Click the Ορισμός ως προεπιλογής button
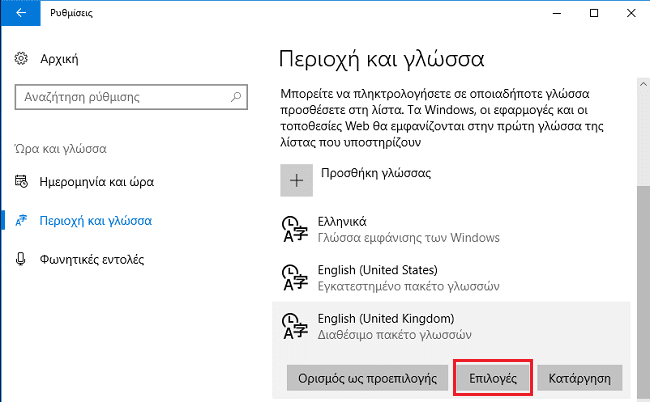This screenshot has height=402, width=650. 367,378
